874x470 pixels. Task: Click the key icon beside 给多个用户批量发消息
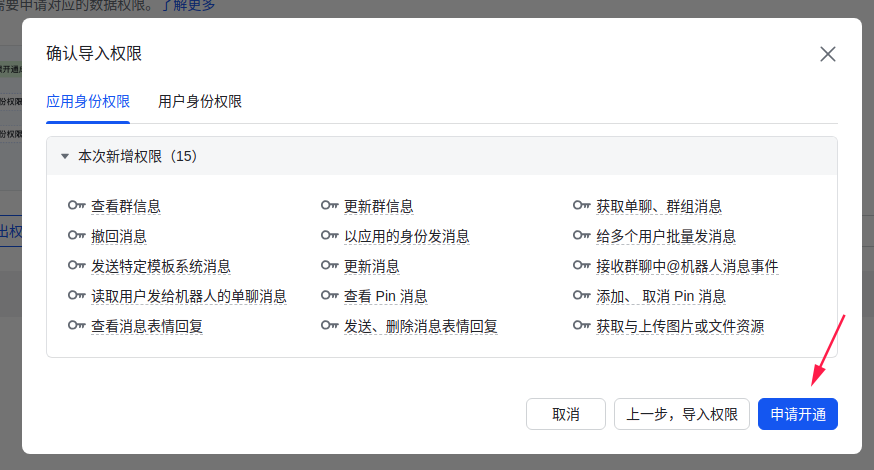pyautogui.click(x=581, y=236)
